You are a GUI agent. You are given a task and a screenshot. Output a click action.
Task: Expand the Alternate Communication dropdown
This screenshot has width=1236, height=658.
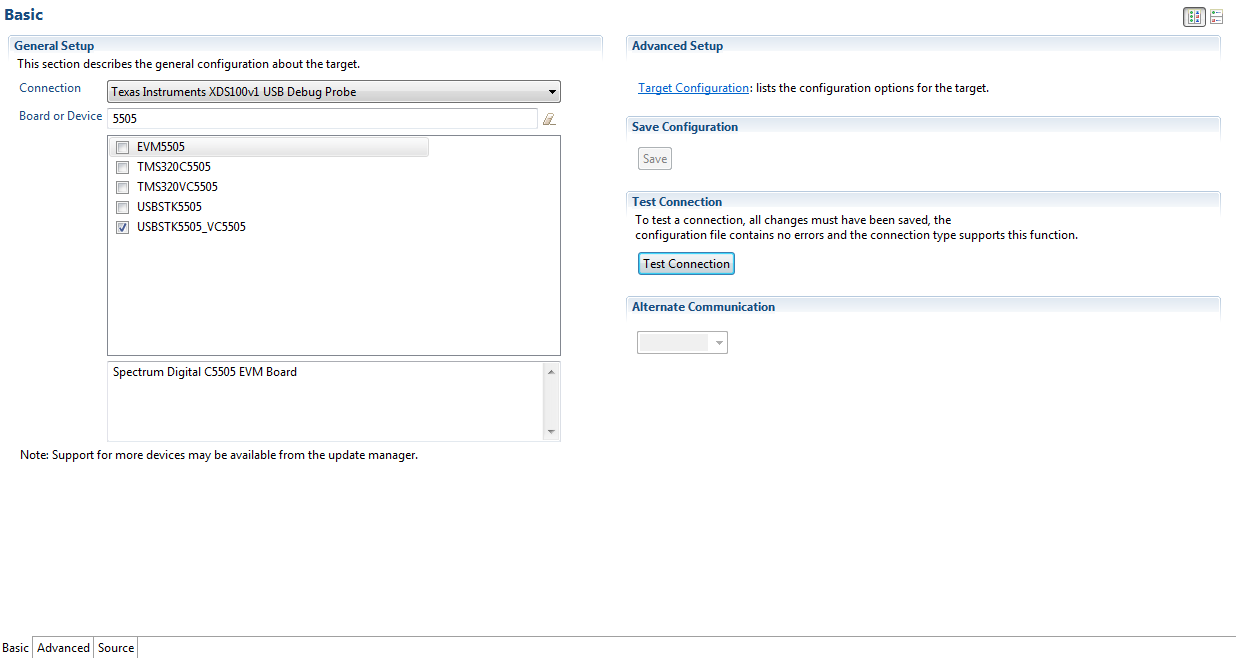[x=718, y=343]
